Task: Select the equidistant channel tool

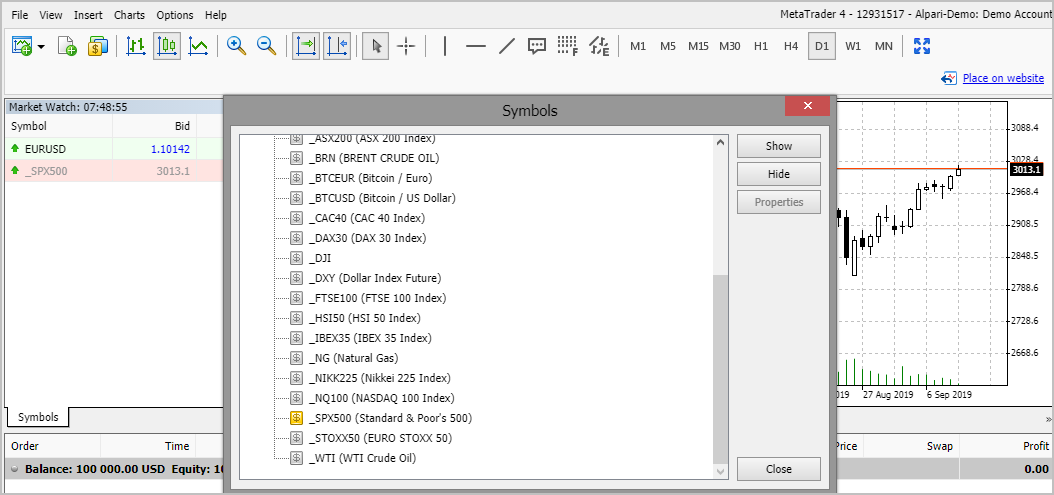Action: click(599, 46)
